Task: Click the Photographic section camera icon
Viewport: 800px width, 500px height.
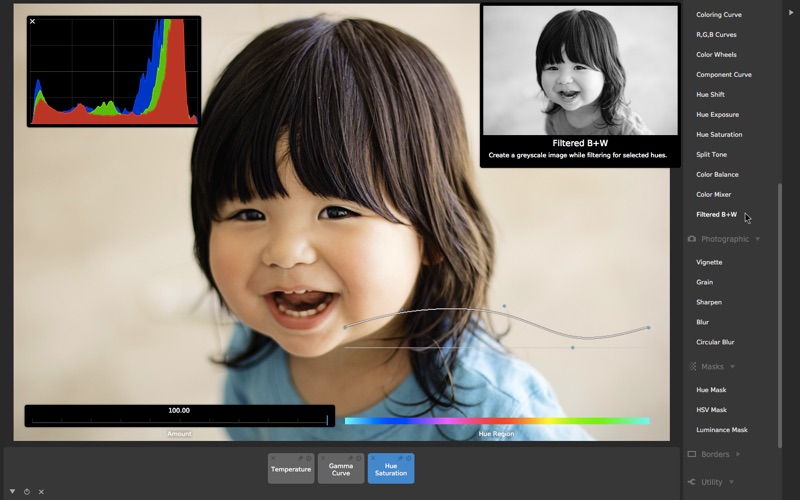Action: pos(691,239)
